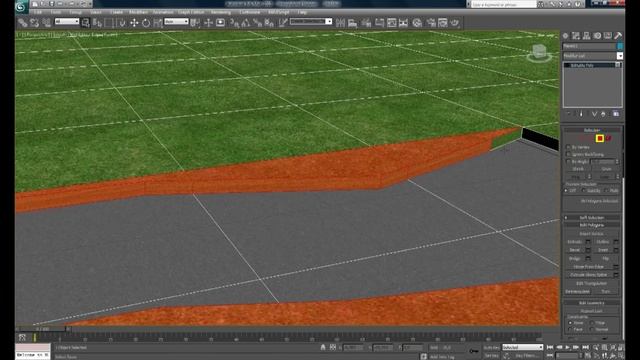Screen dimensions: 640x360
Task: Enable the Ignore Backfacing checkbox
Action: click(x=568, y=154)
